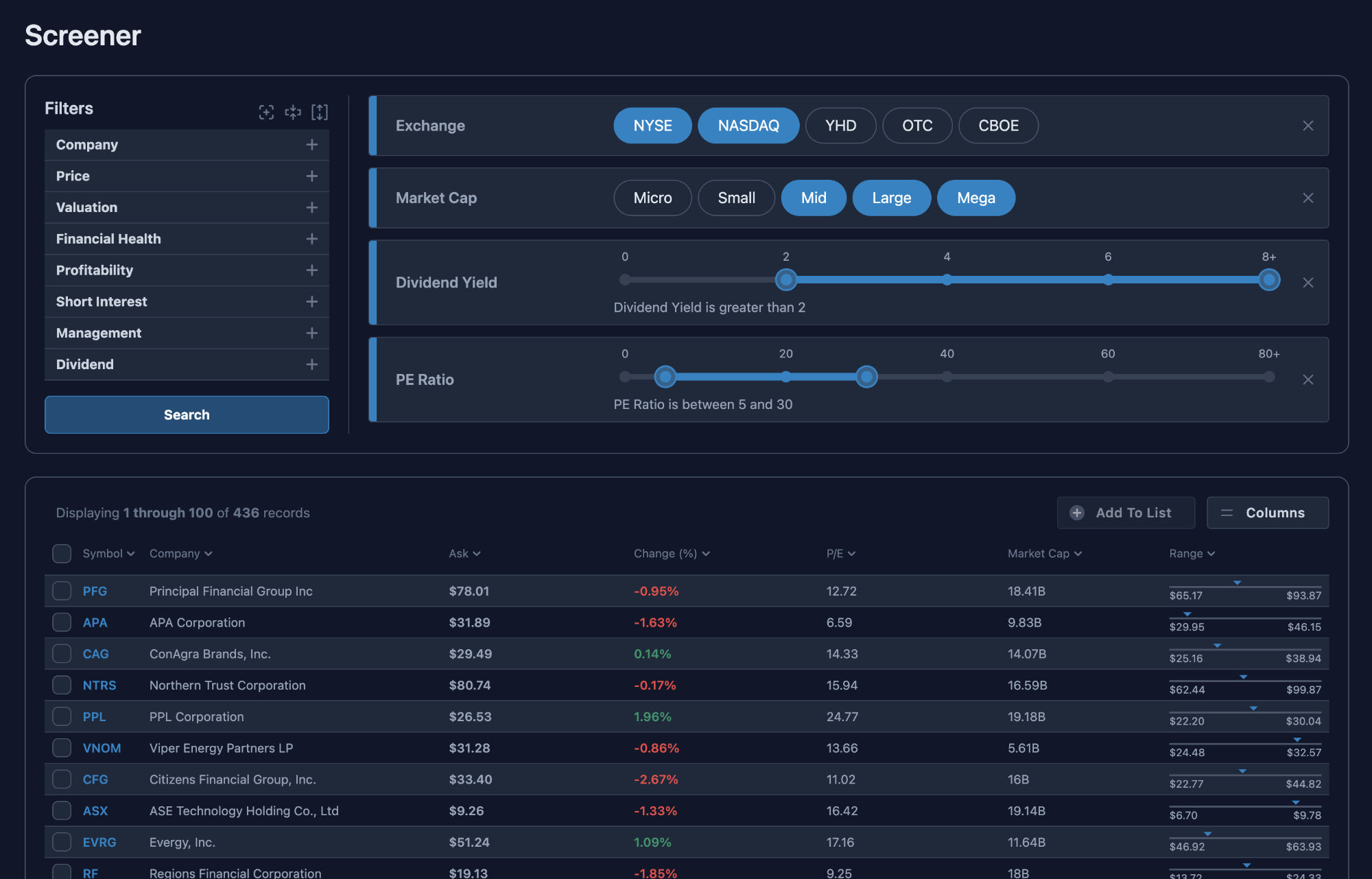This screenshot has height=879, width=1372.
Task: Check the select-all checkbox in table header
Action: (x=62, y=553)
